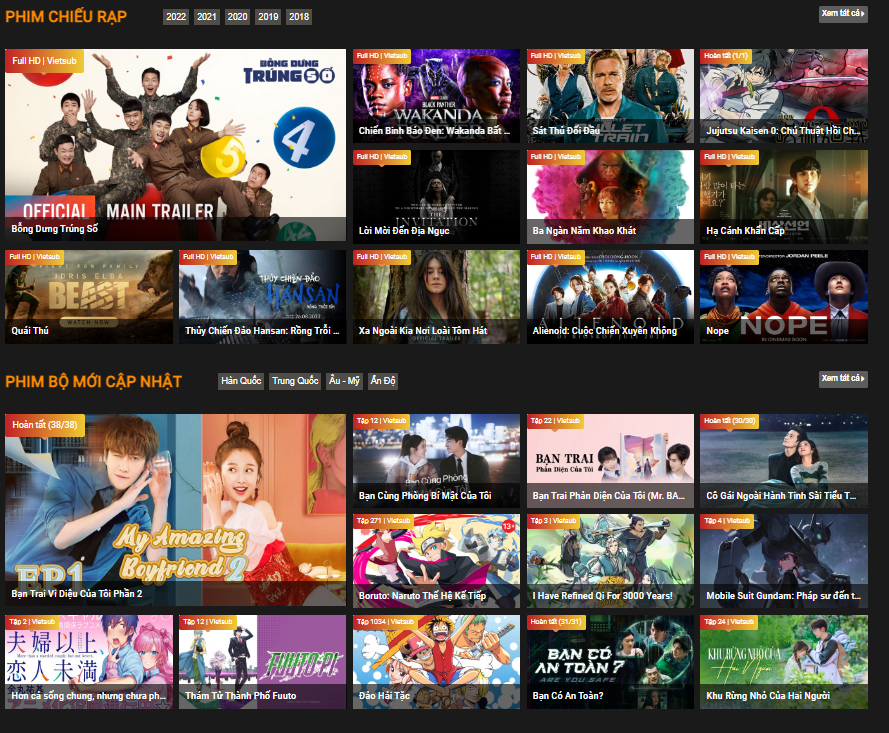The height and width of the screenshot is (733, 889).
Task: Open Hạ Cánh Khẩn Cấp movie card
Action: tap(784, 197)
